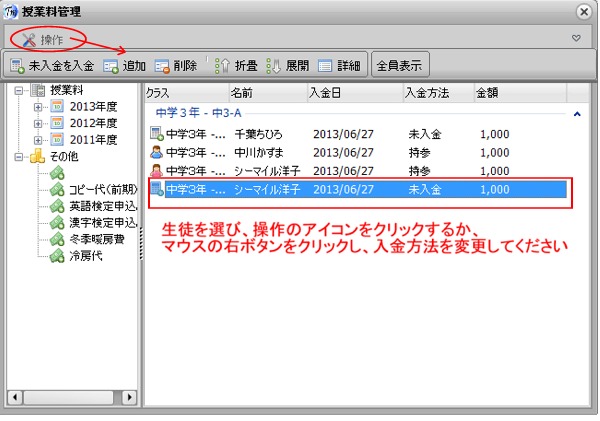Select the その他 tree item

(x=64, y=157)
